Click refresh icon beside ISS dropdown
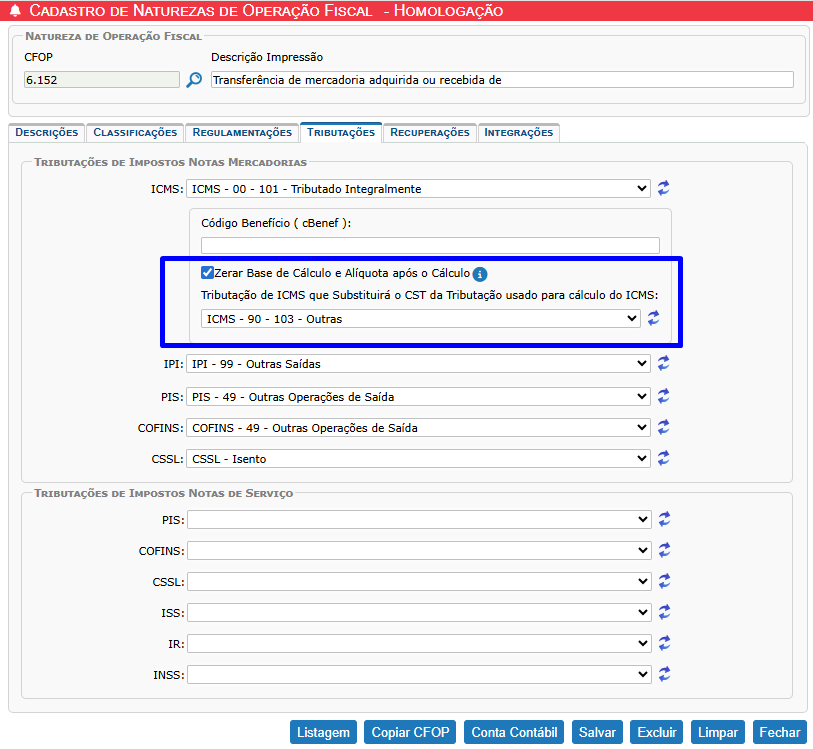This screenshot has width=813, height=749. pos(664,612)
